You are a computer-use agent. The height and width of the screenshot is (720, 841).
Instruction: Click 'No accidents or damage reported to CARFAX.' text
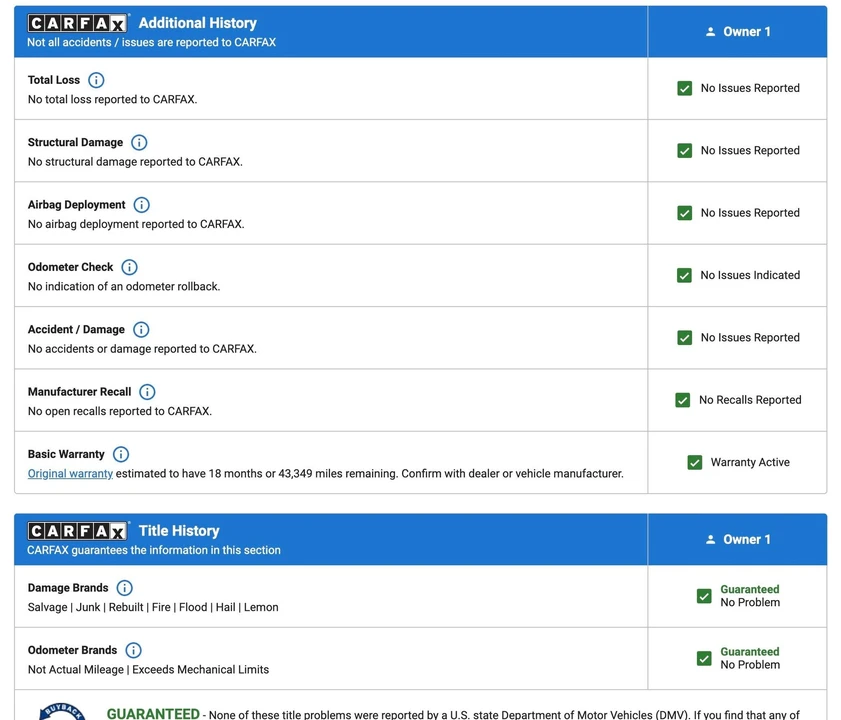point(142,349)
